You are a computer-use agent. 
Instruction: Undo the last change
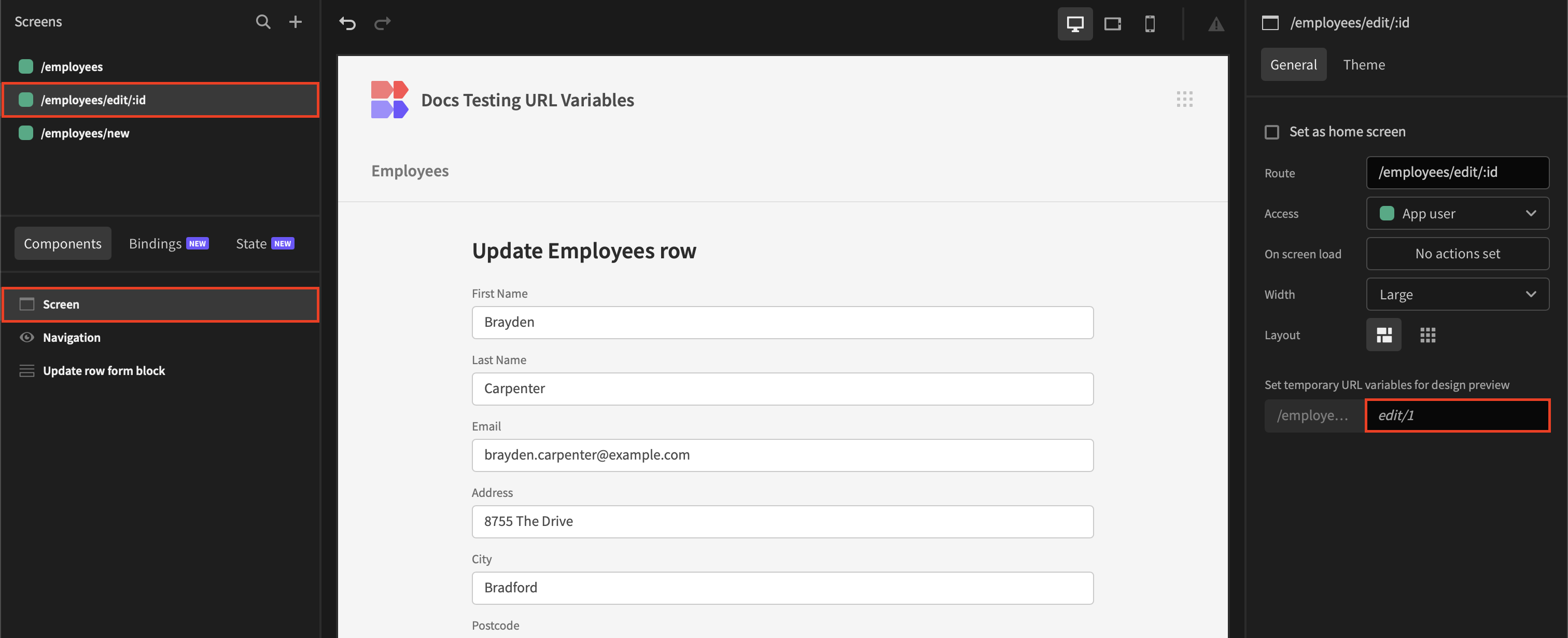(x=347, y=24)
